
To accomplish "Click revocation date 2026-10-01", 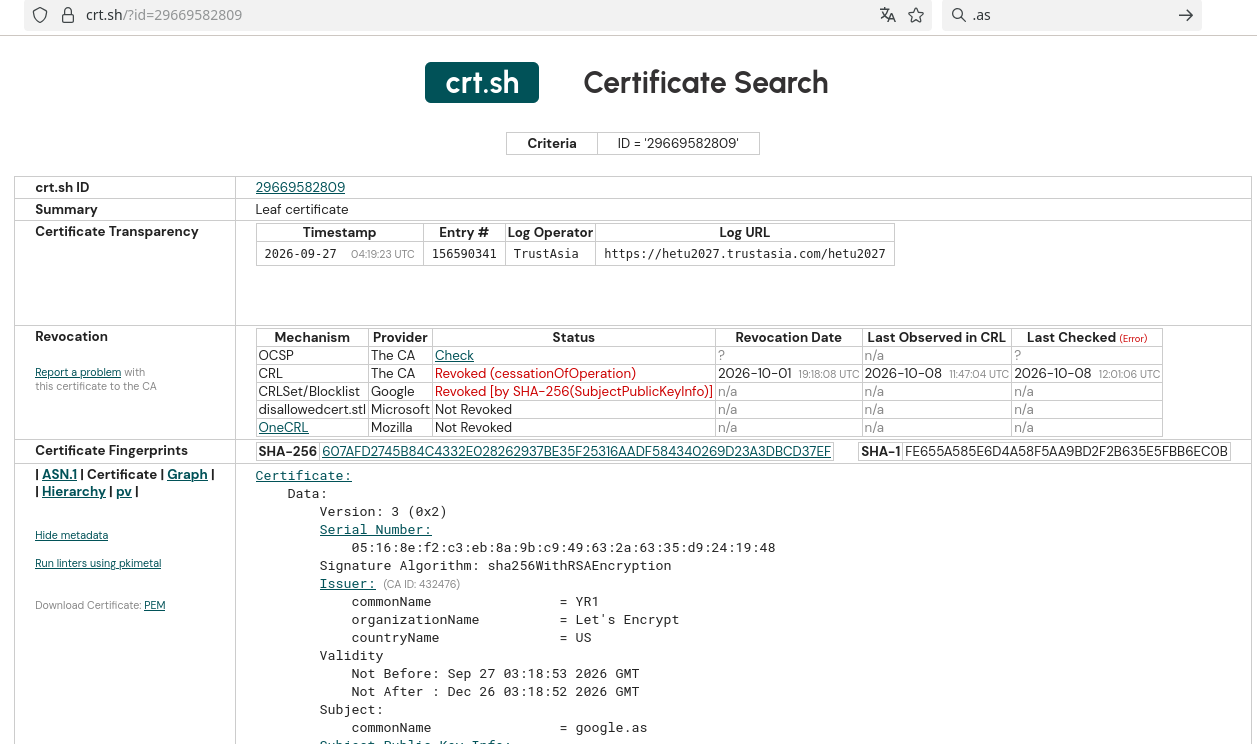I will click(x=789, y=373).
